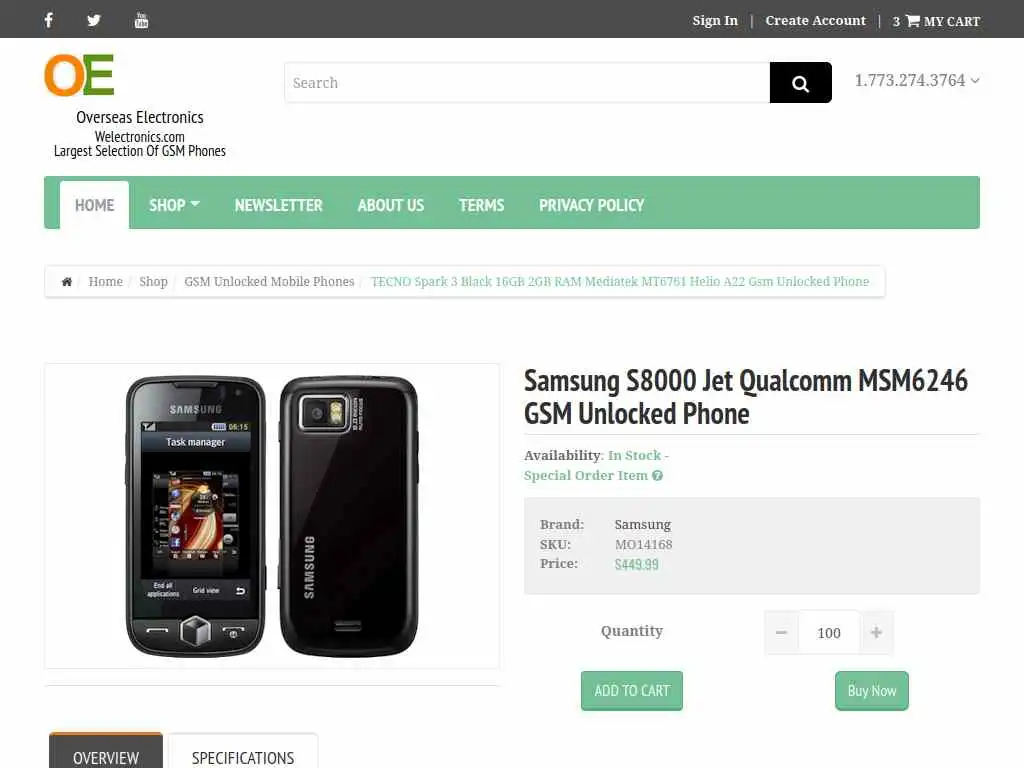Open the GSM Unlocked Mobile Phones breadcrumb
The width and height of the screenshot is (1024, 768).
(269, 281)
